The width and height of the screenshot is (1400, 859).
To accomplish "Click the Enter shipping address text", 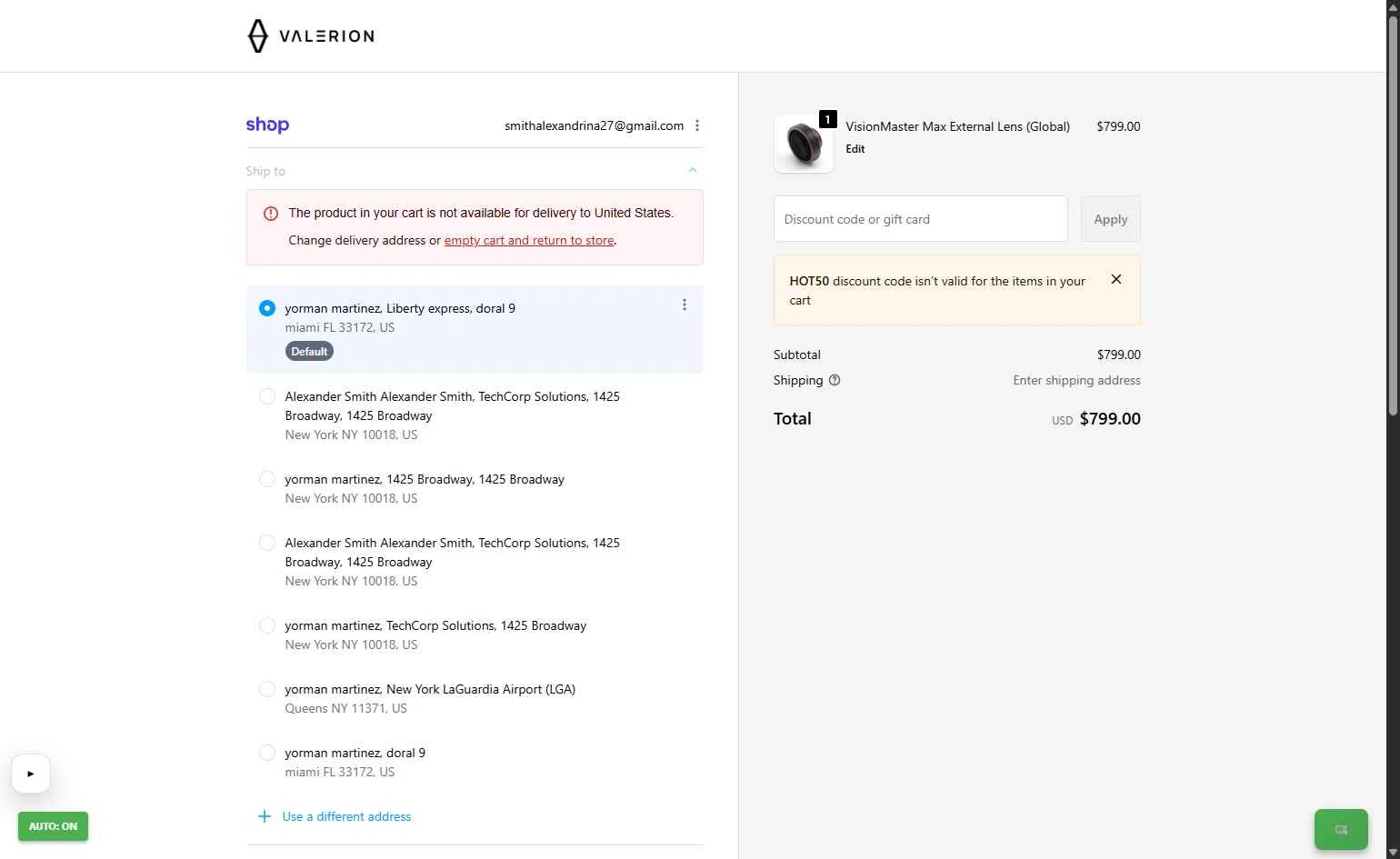I will 1076,381.
